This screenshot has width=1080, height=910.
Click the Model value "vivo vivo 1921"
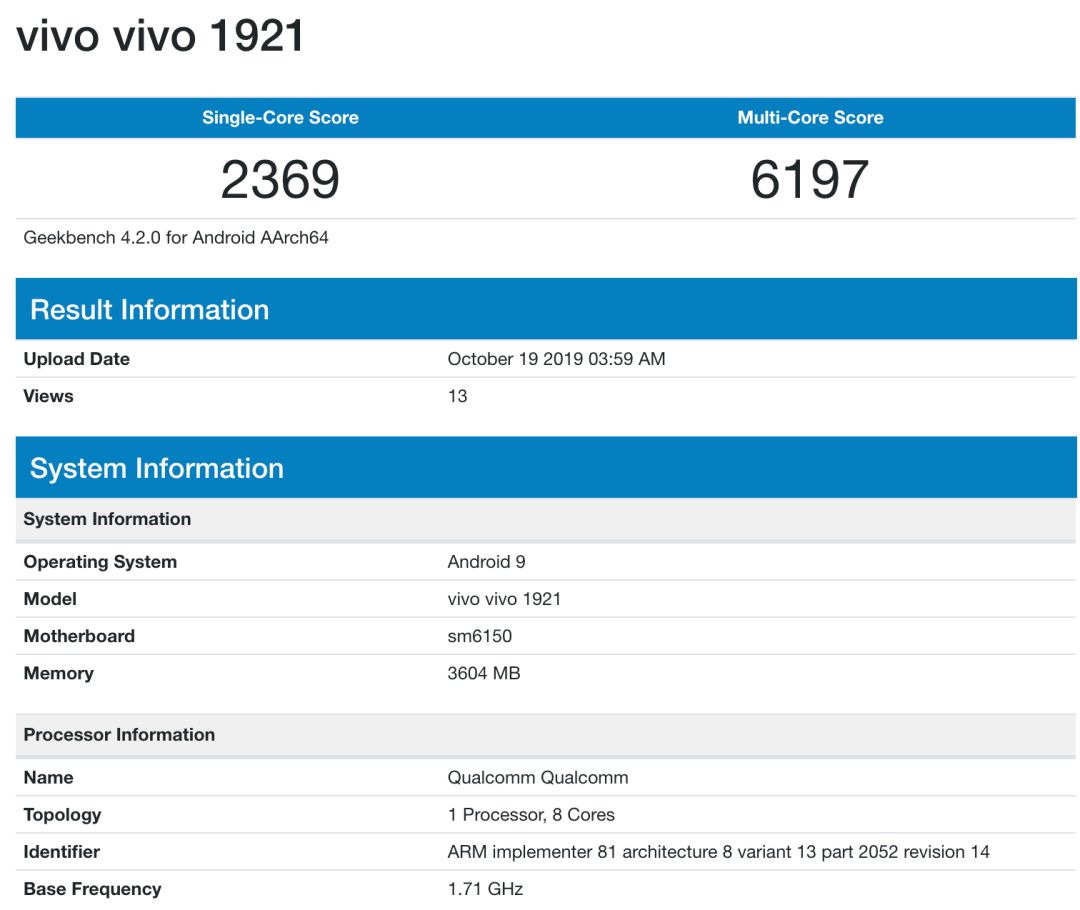pos(504,599)
